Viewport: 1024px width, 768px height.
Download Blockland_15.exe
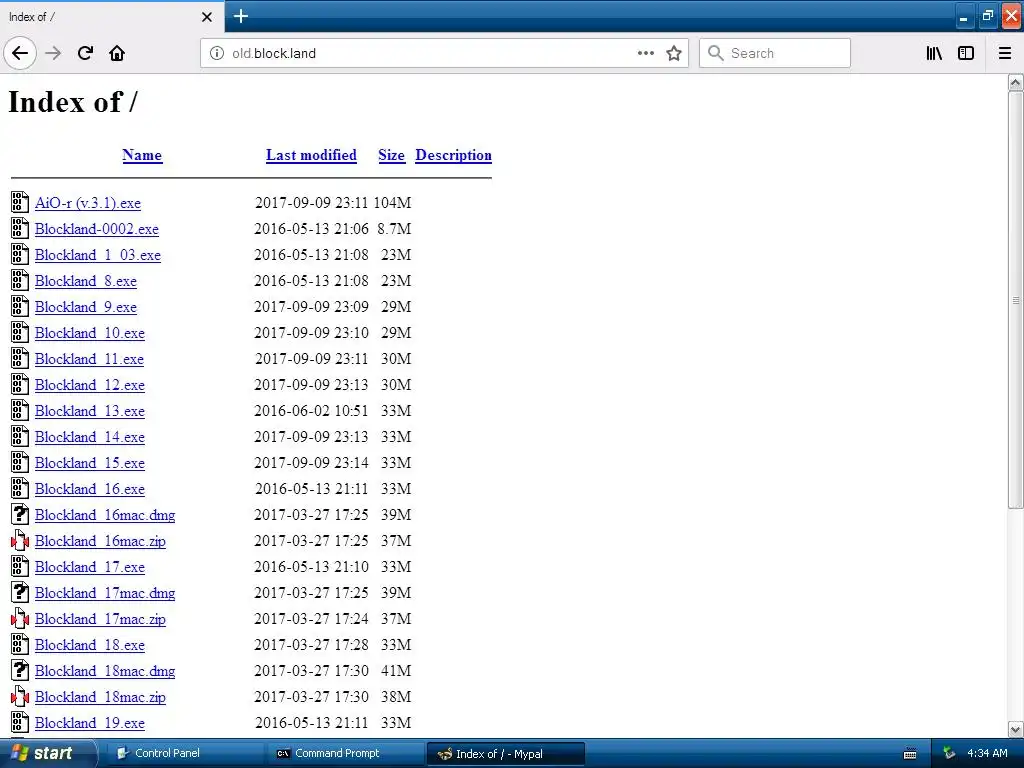(x=89, y=463)
